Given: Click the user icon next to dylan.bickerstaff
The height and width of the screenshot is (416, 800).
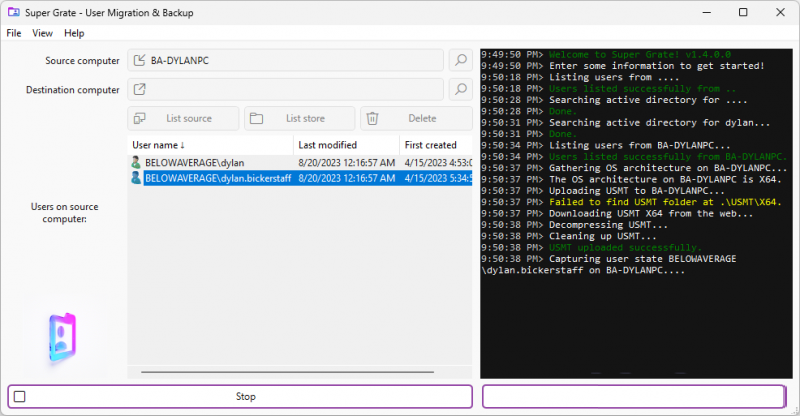Looking at the screenshot, I should (x=136, y=178).
